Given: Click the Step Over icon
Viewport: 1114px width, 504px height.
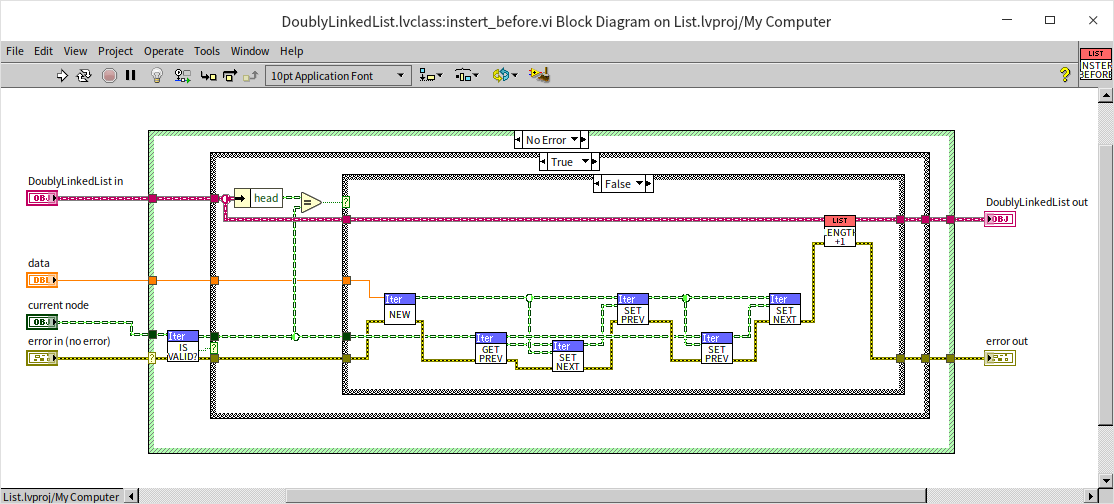Looking at the screenshot, I should click(229, 75).
